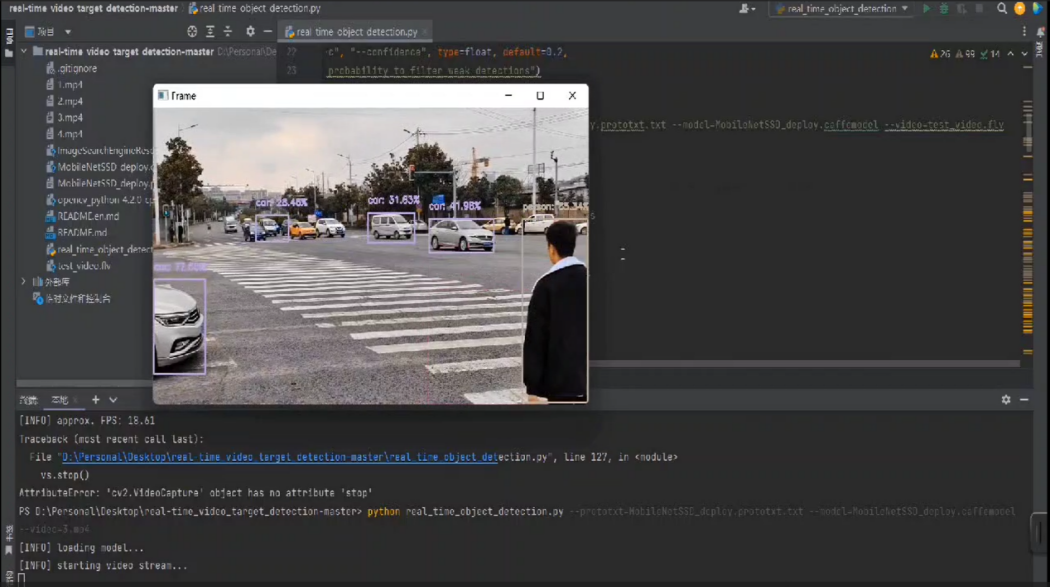
Task: Click the weak warnings count indicator
Action: click(x=965, y=54)
